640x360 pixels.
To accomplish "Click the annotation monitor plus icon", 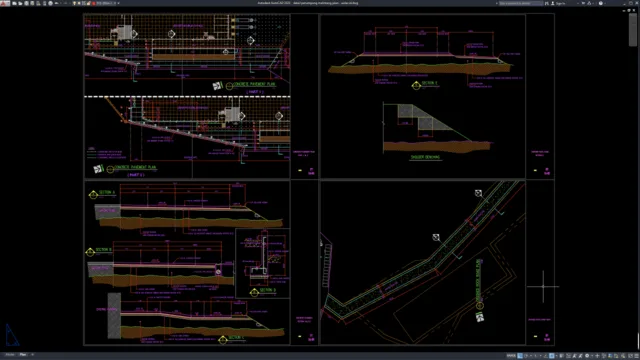I will tap(597, 356).
